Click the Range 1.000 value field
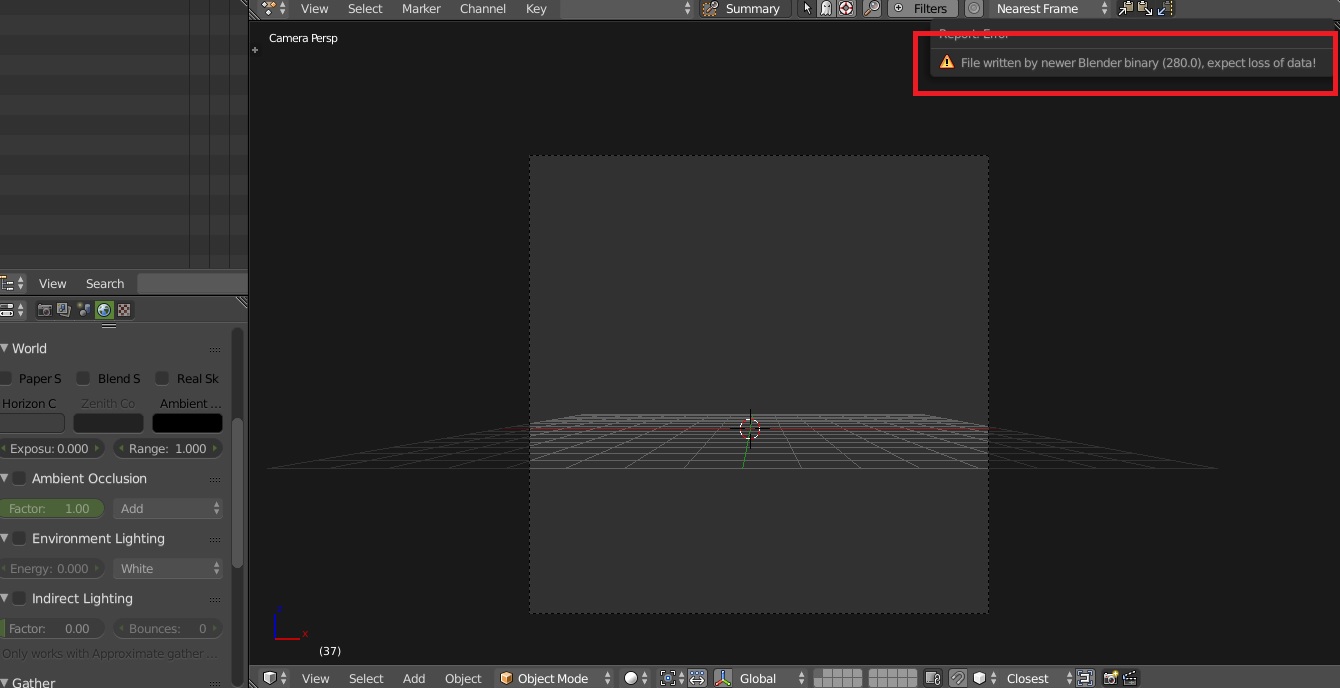This screenshot has height=688, width=1340. (x=168, y=449)
